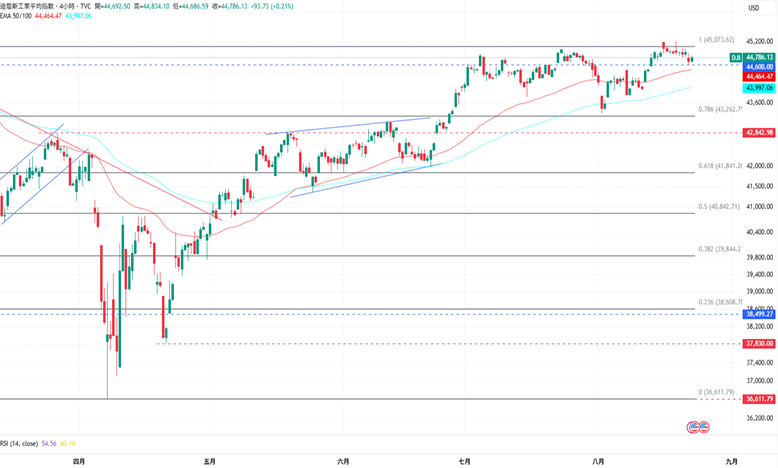Select the EMA 50/100 indicator legend

16,16
